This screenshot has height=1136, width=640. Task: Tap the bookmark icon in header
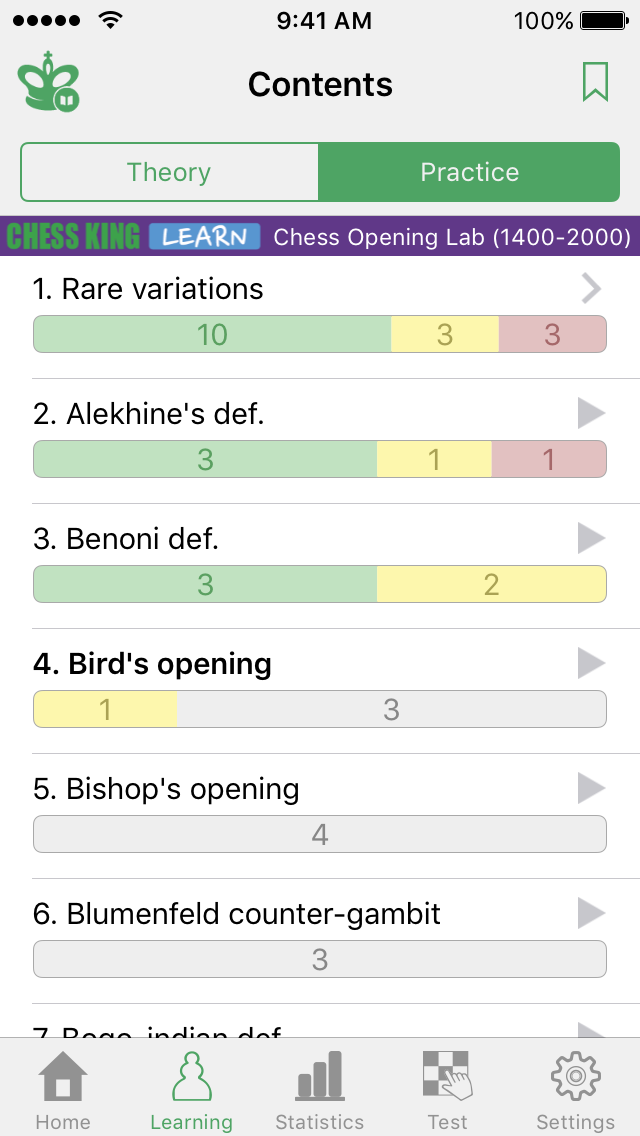tap(595, 82)
